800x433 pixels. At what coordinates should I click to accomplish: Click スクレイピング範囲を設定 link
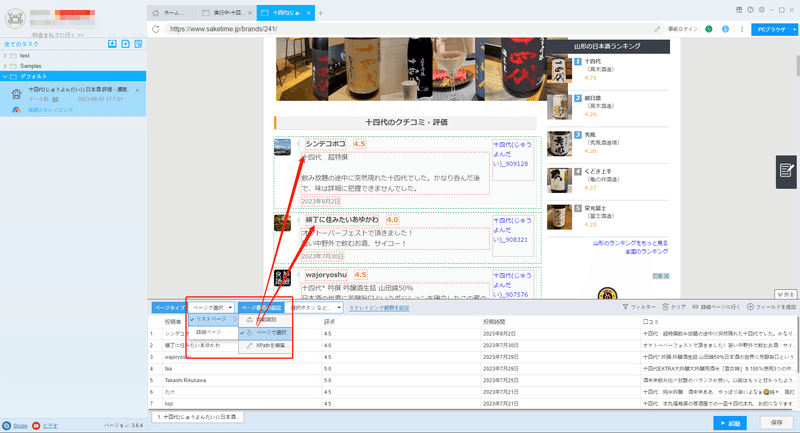pos(379,308)
